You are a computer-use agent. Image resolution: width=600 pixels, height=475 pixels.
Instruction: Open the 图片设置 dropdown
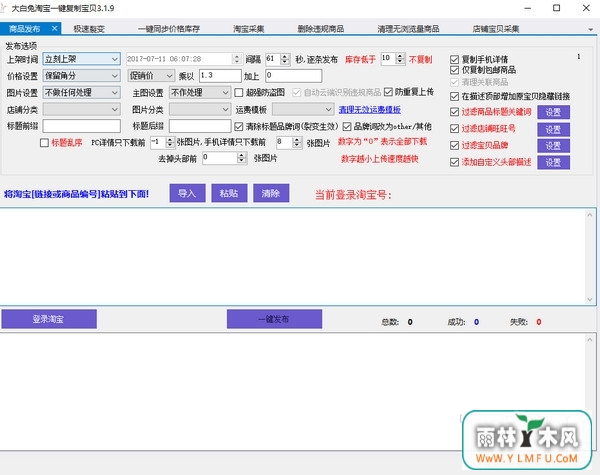point(82,92)
